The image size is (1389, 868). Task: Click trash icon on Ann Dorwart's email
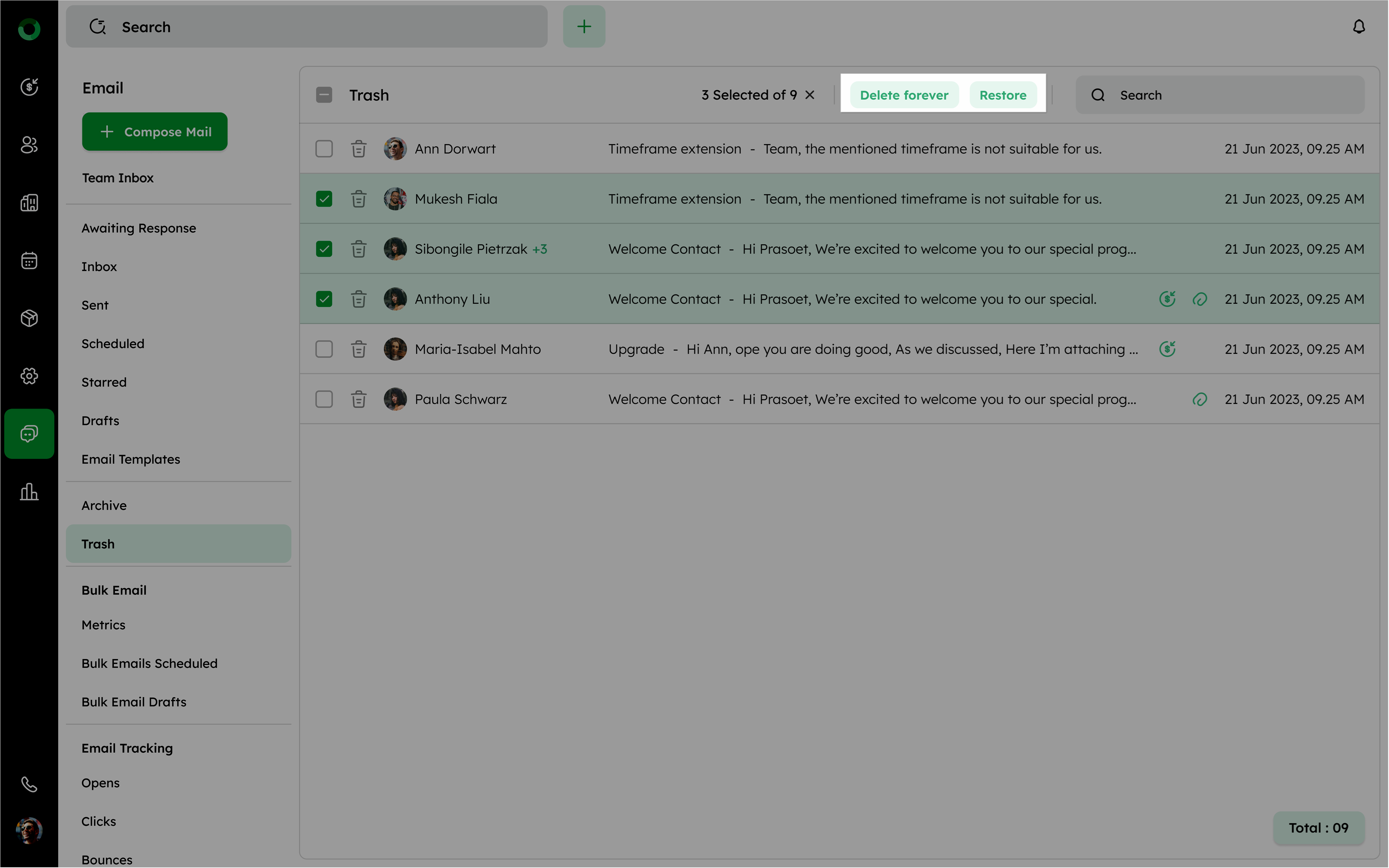pyautogui.click(x=359, y=149)
